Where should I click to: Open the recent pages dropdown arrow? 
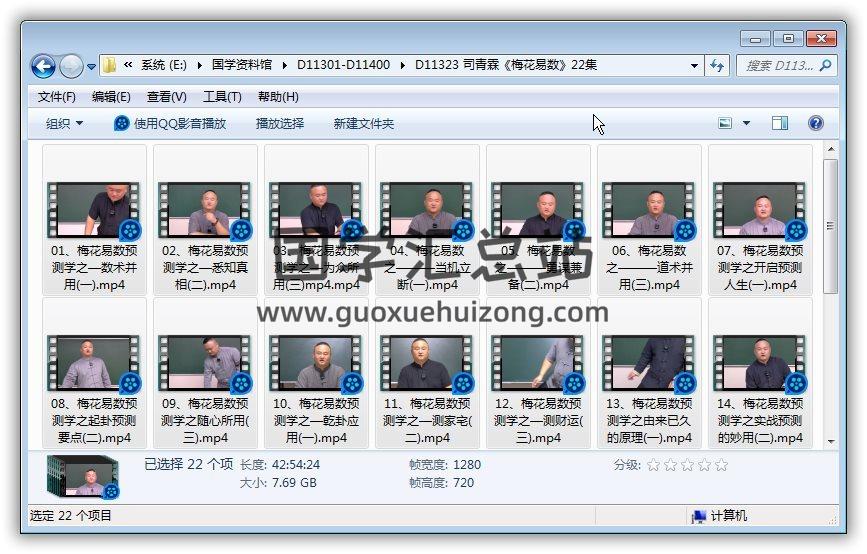(x=92, y=67)
